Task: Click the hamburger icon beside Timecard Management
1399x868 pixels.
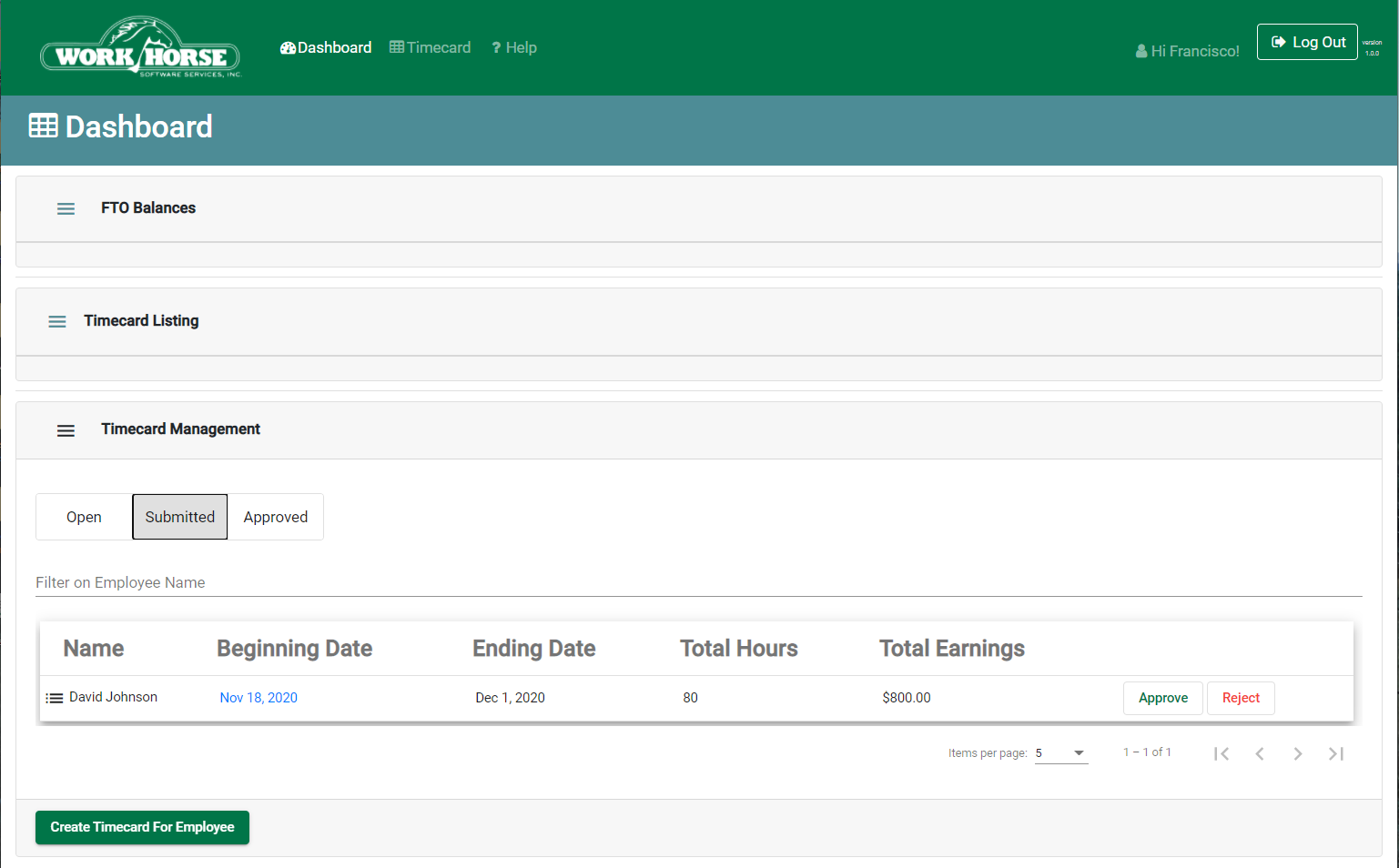Action: tap(66, 430)
